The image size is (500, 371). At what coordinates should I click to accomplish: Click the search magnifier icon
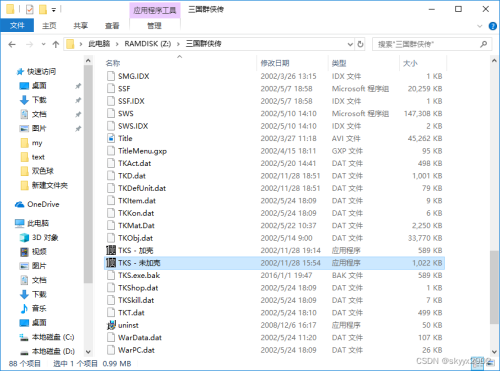(x=484, y=44)
